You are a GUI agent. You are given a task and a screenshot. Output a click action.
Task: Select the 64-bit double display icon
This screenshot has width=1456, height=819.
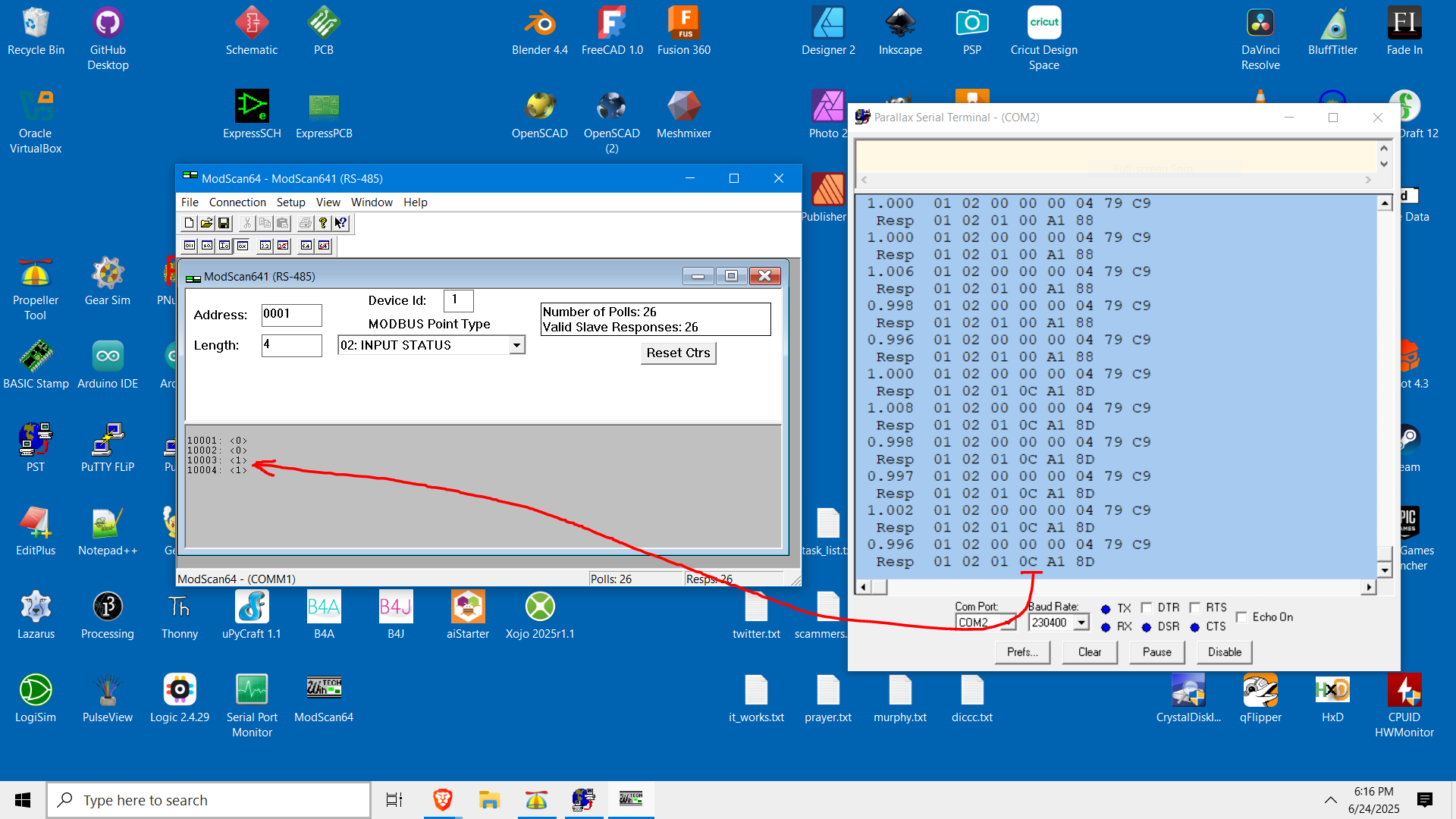pyautogui.click(x=306, y=246)
